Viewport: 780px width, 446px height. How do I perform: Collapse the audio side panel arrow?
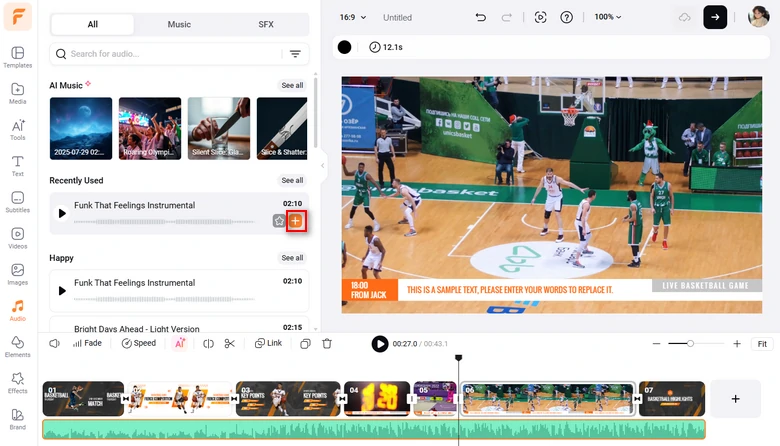tap(322, 166)
